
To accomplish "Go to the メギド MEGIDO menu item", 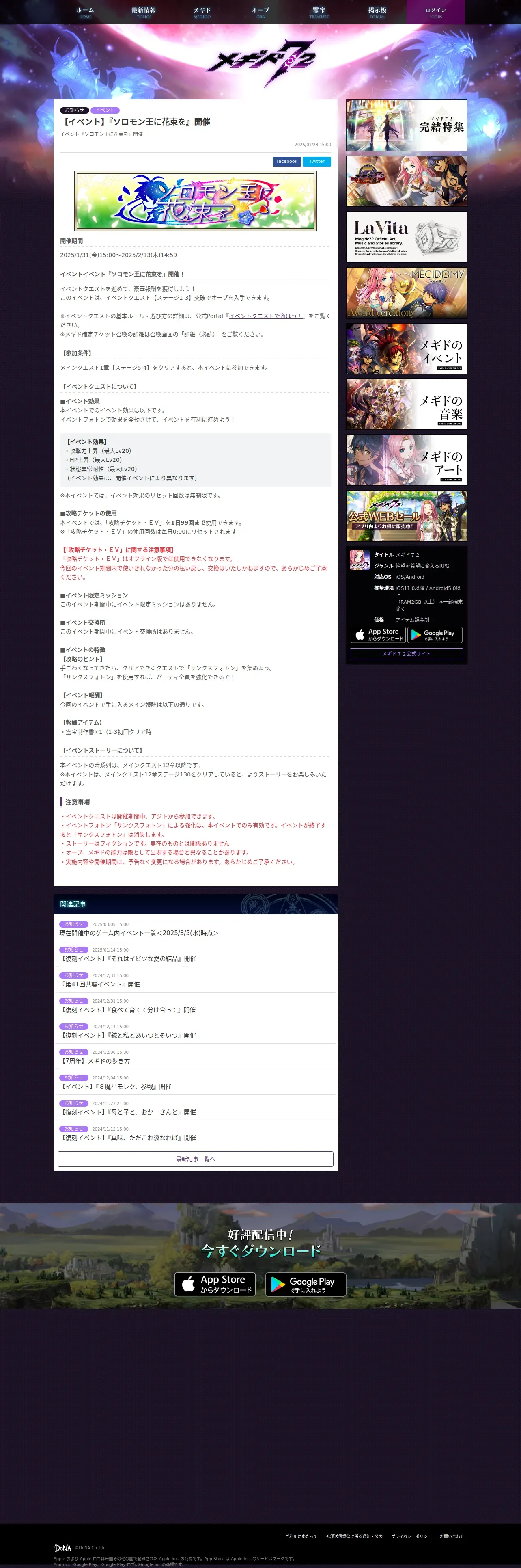I will click(x=202, y=12).
